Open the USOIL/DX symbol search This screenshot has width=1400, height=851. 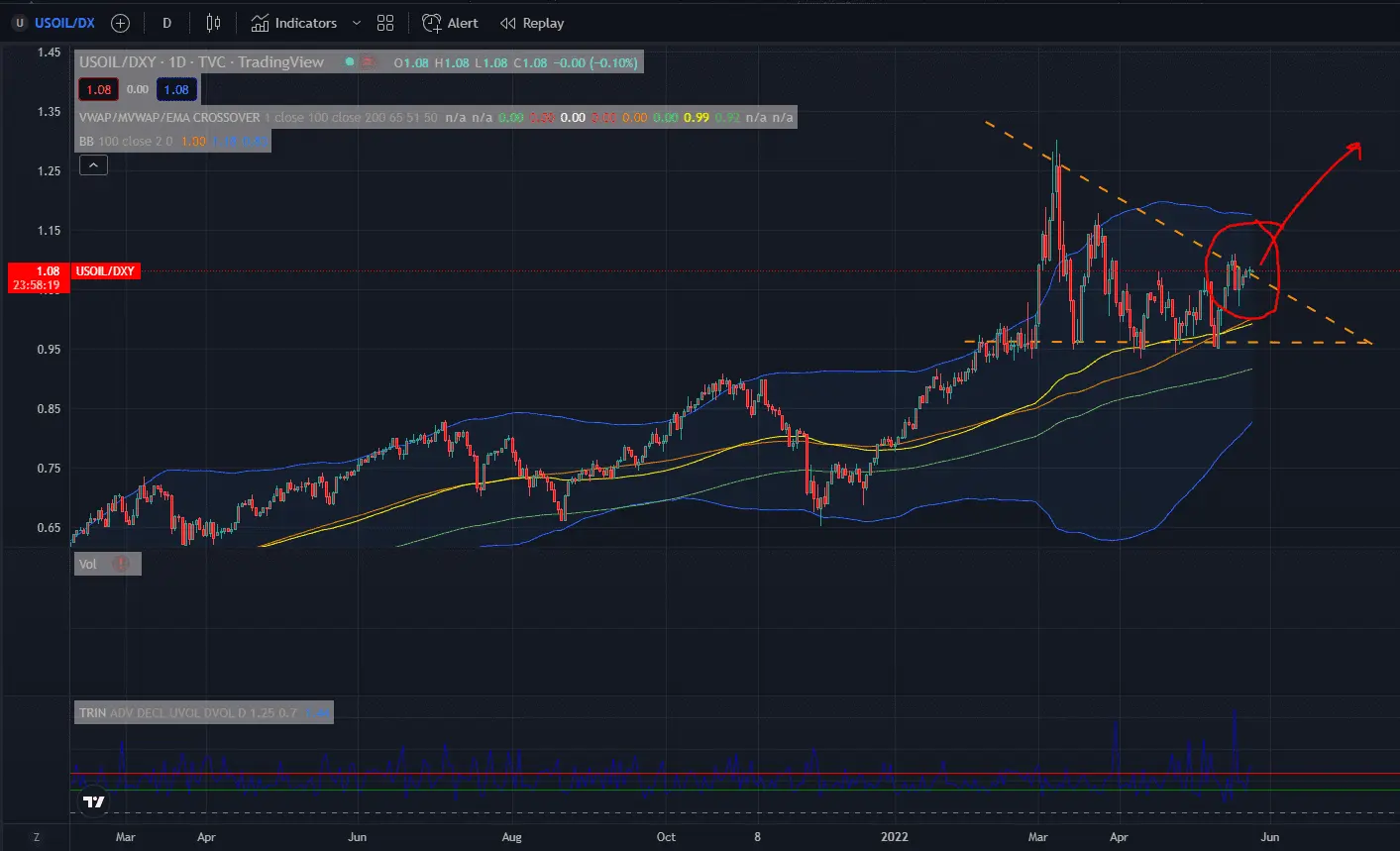64,23
